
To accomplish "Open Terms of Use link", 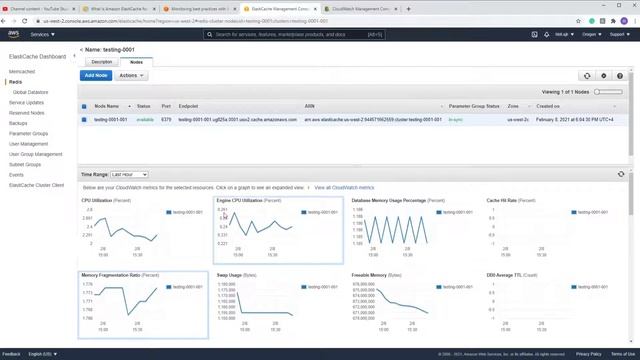I will click(623, 354).
